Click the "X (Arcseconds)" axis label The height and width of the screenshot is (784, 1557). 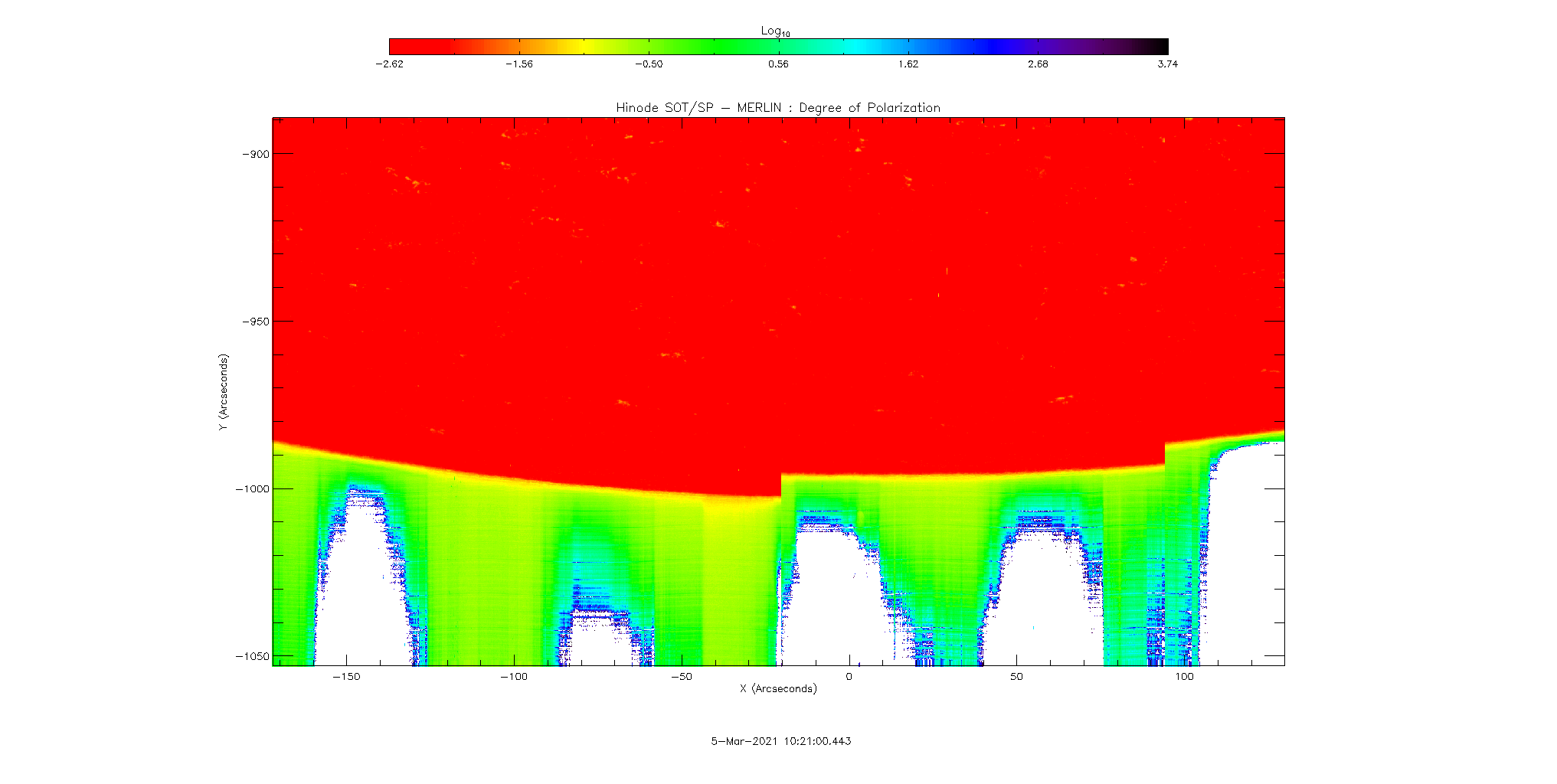778,689
